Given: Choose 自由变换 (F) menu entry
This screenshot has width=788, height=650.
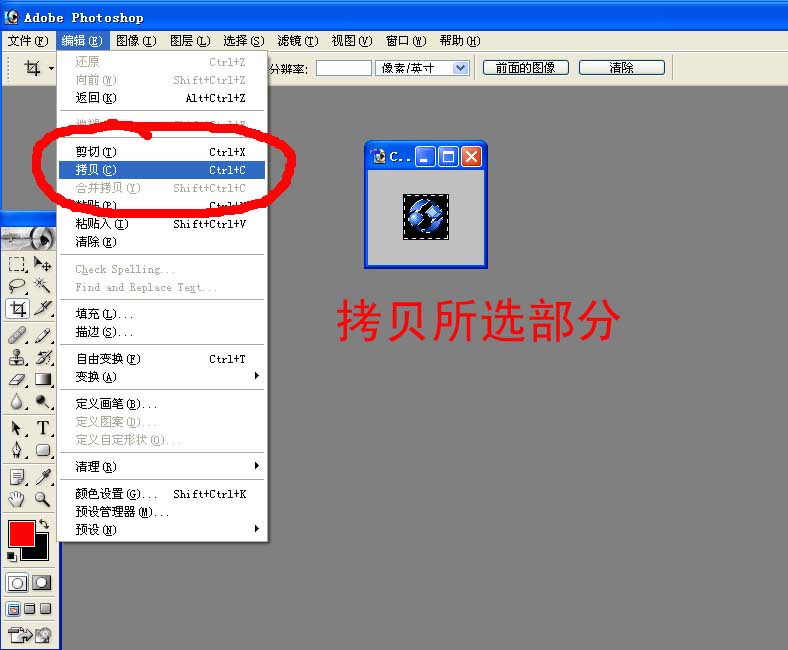Looking at the screenshot, I should 162,359.
